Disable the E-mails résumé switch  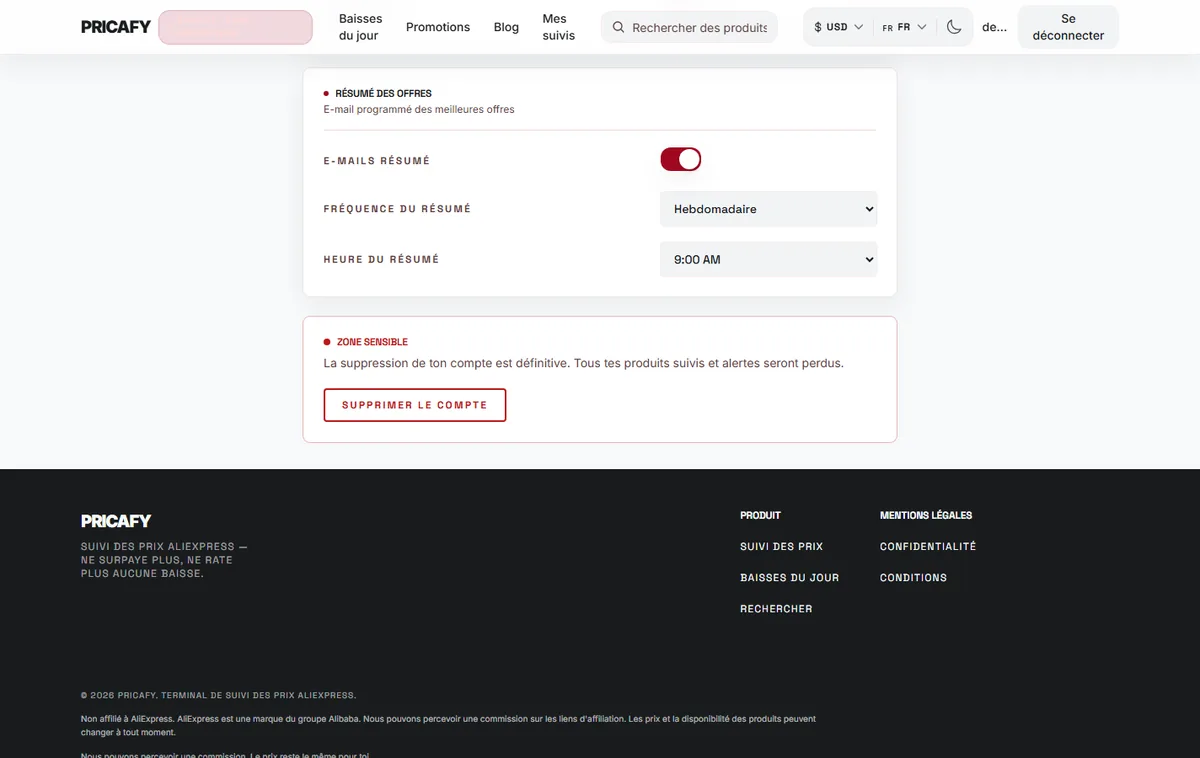pos(681,159)
